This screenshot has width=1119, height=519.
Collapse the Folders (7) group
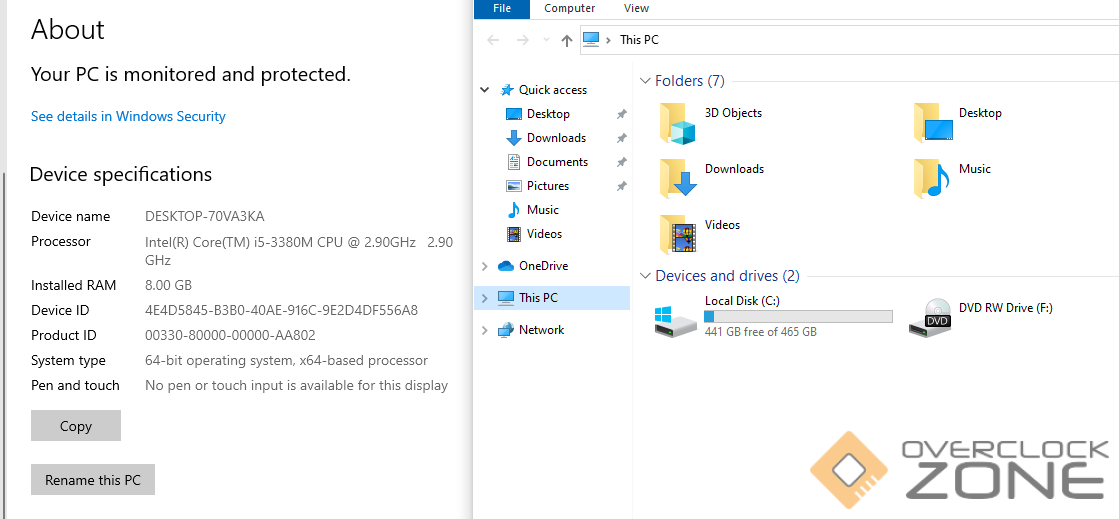pos(644,81)
